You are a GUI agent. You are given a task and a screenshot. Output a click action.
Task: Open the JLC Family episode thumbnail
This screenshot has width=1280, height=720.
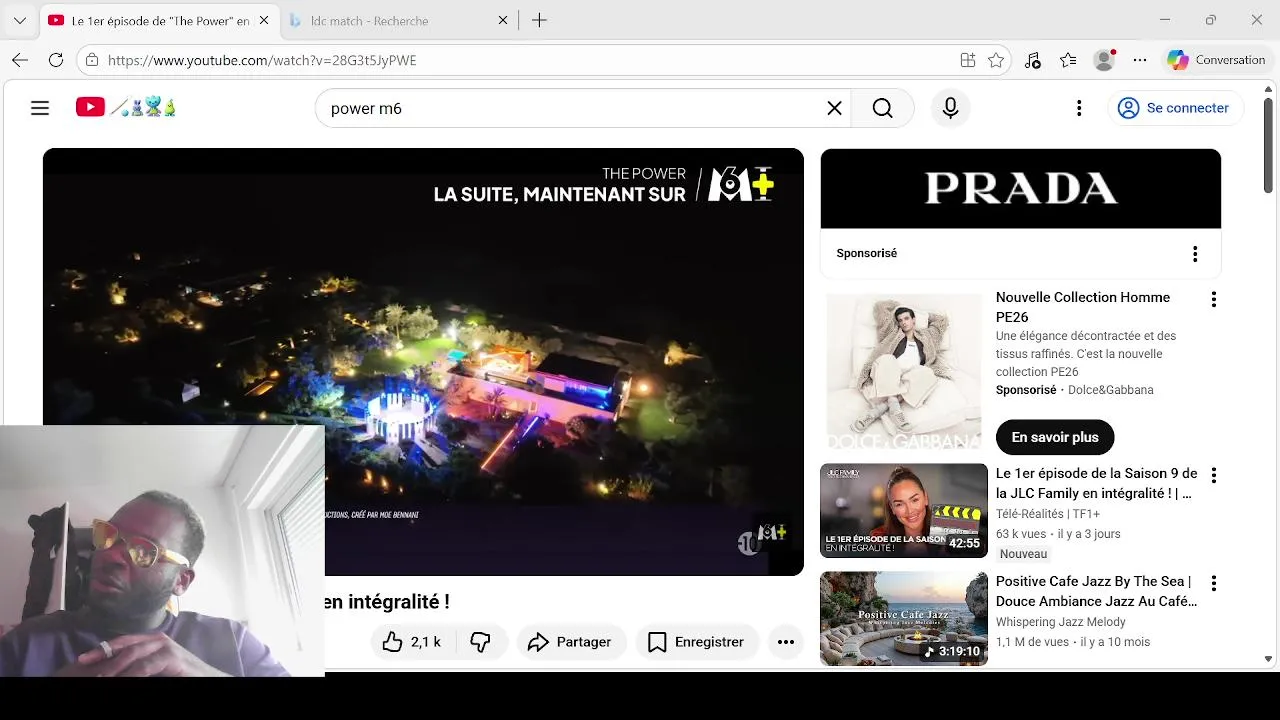904,511
